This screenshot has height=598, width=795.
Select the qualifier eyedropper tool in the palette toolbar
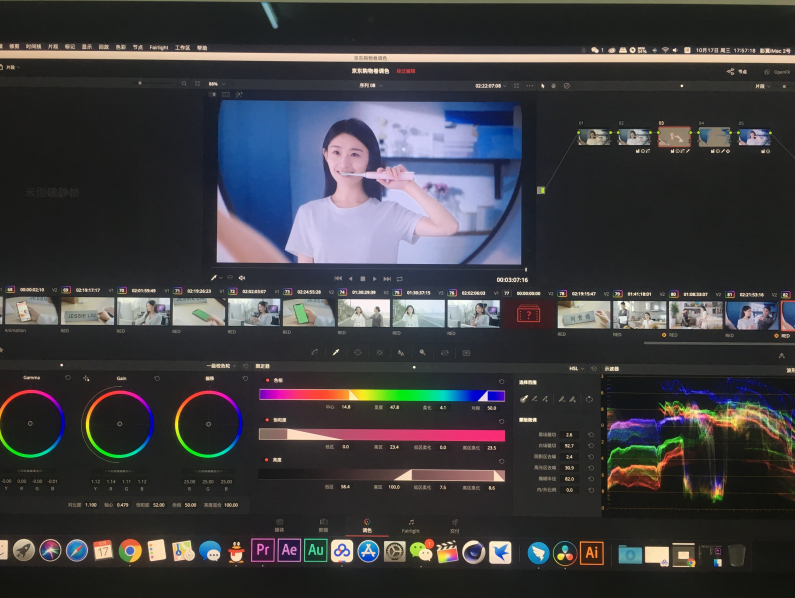(335, 352)
